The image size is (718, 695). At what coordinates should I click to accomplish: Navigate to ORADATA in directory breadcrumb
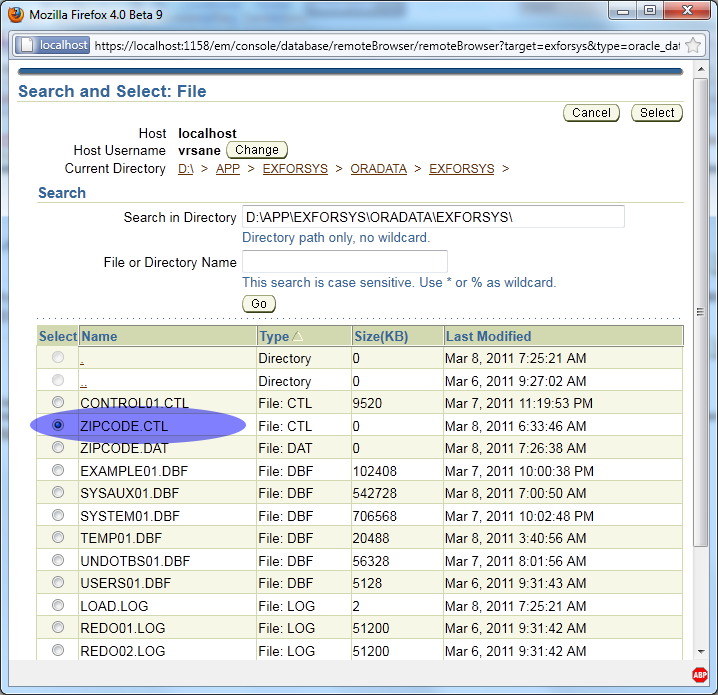pos(378,169)
